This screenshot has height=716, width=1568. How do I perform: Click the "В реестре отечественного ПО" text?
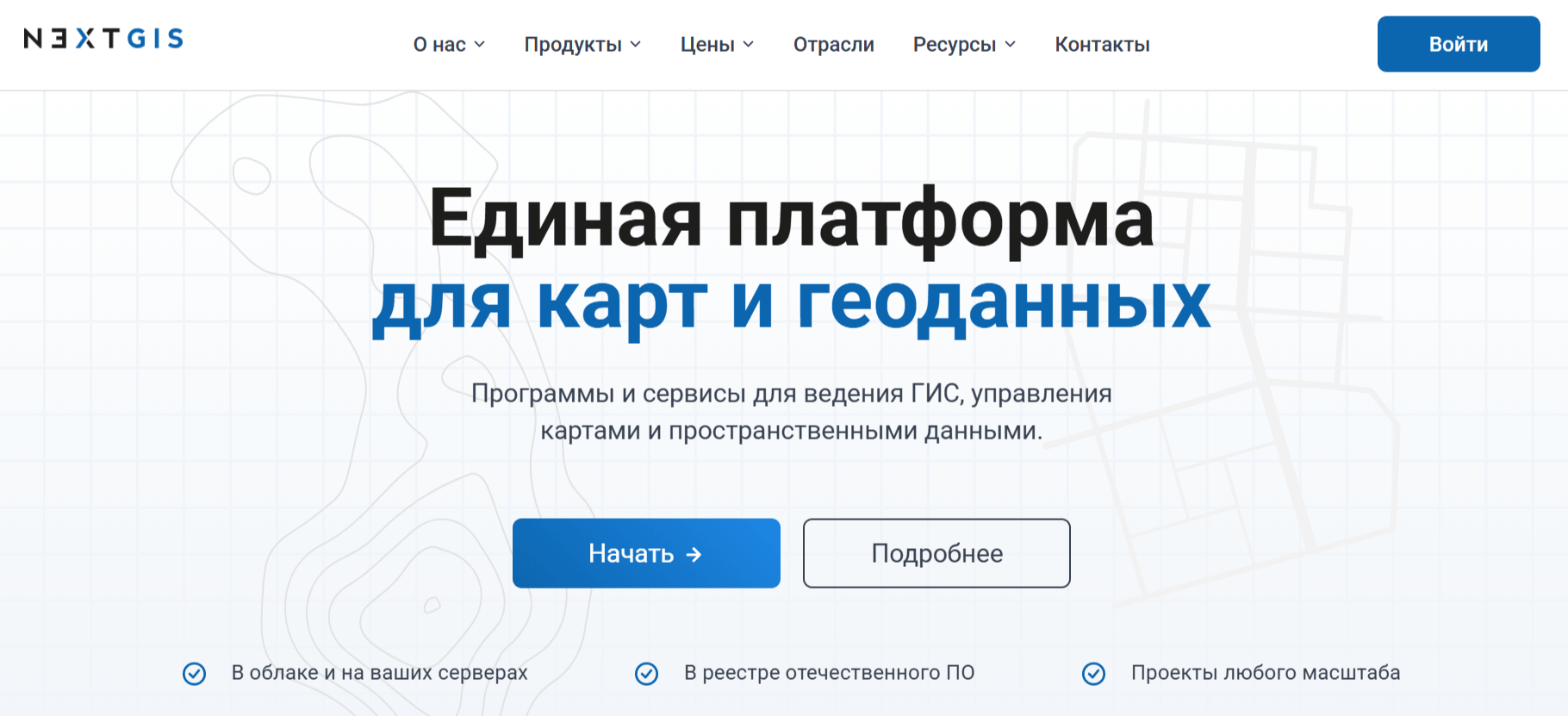pos(829,673)
